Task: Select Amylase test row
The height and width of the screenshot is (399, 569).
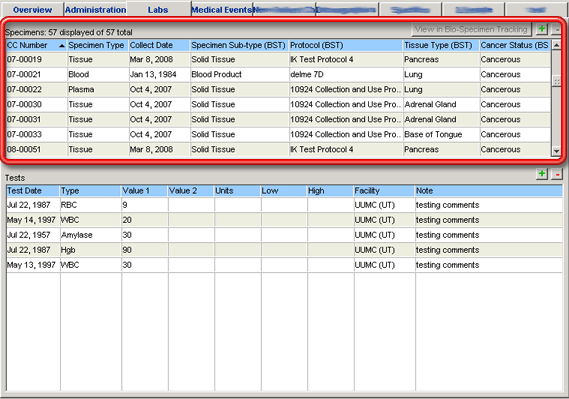Action: click(x=284, y=235)
